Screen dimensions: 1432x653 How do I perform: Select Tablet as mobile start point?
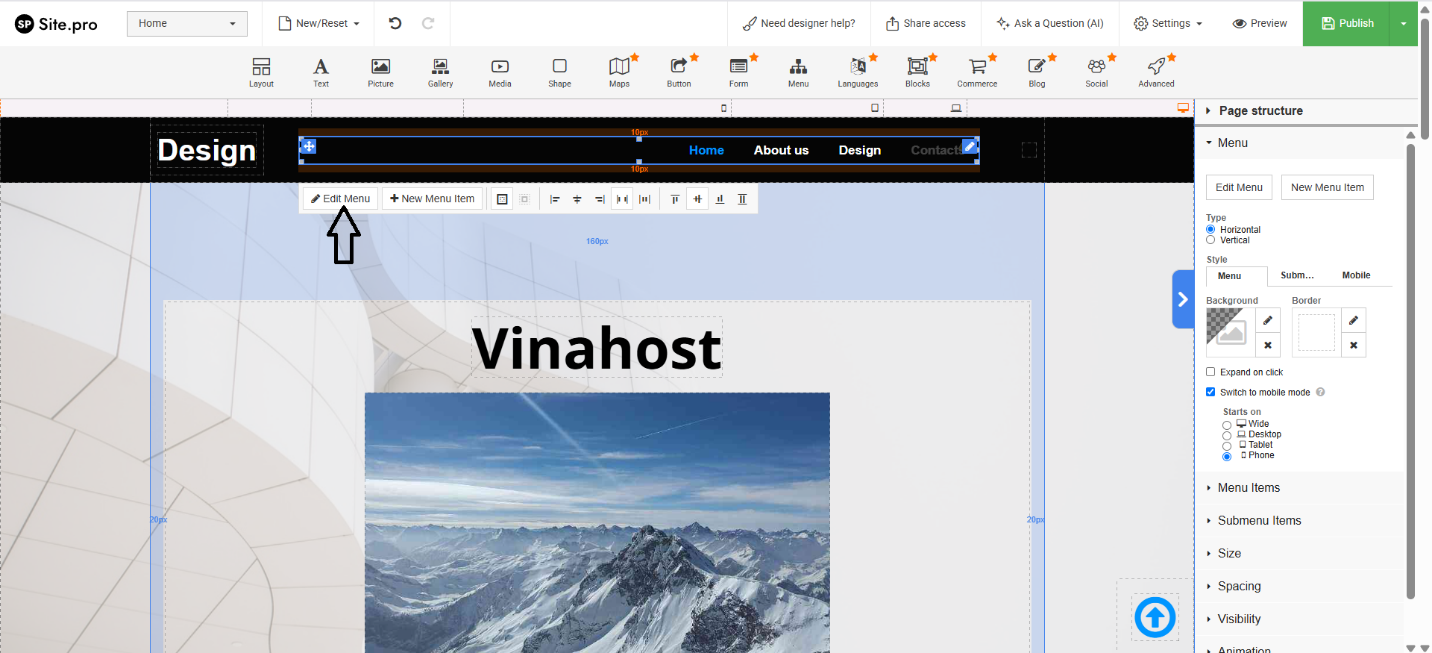pos(1227,445)
